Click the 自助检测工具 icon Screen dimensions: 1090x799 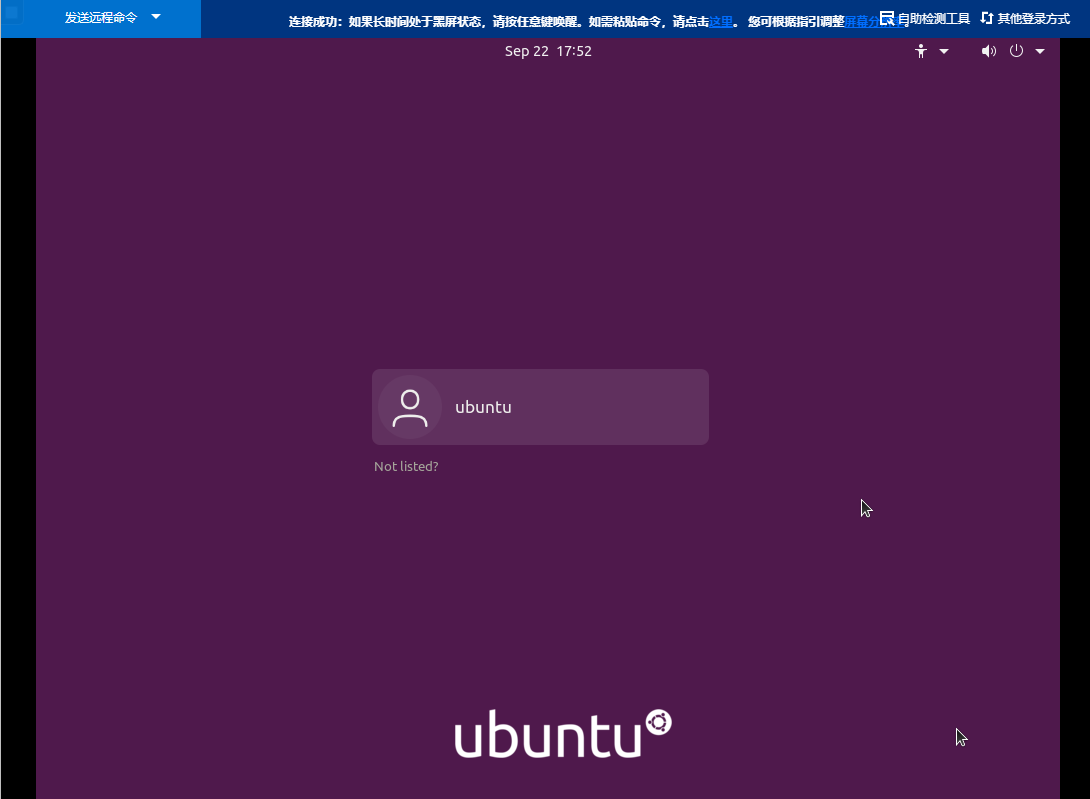(x=887, y=18)
